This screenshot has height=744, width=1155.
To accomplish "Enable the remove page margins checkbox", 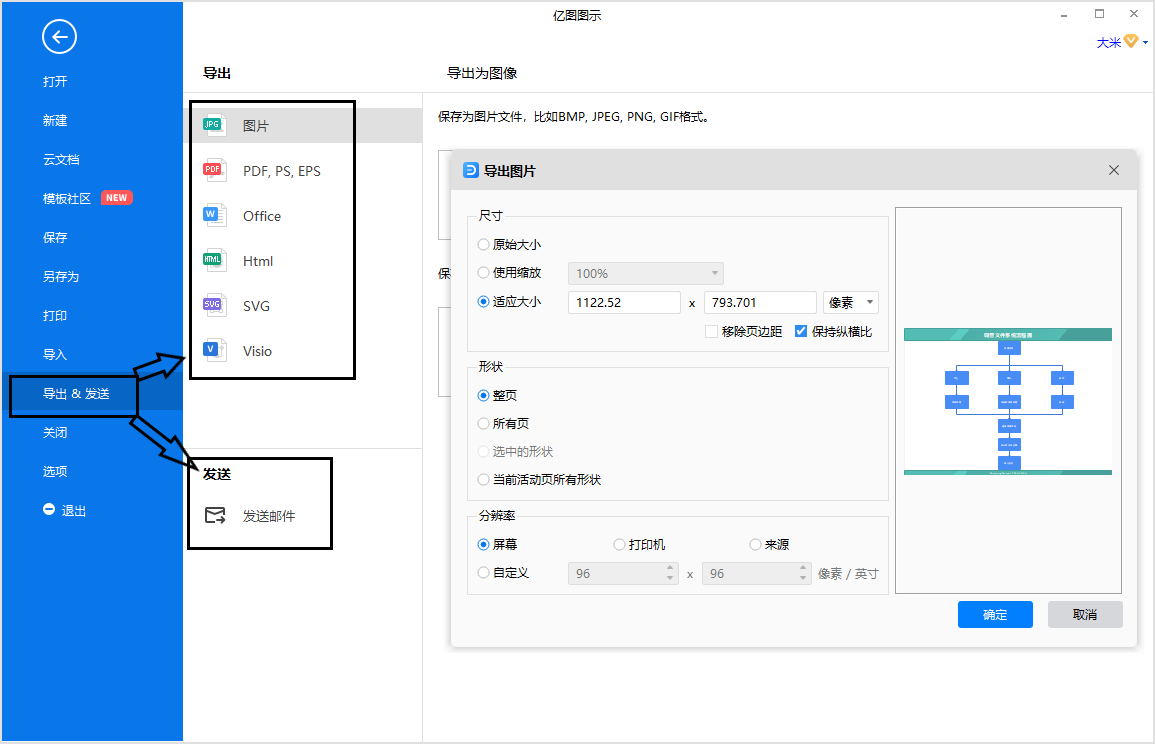I will tap(712, 331).
